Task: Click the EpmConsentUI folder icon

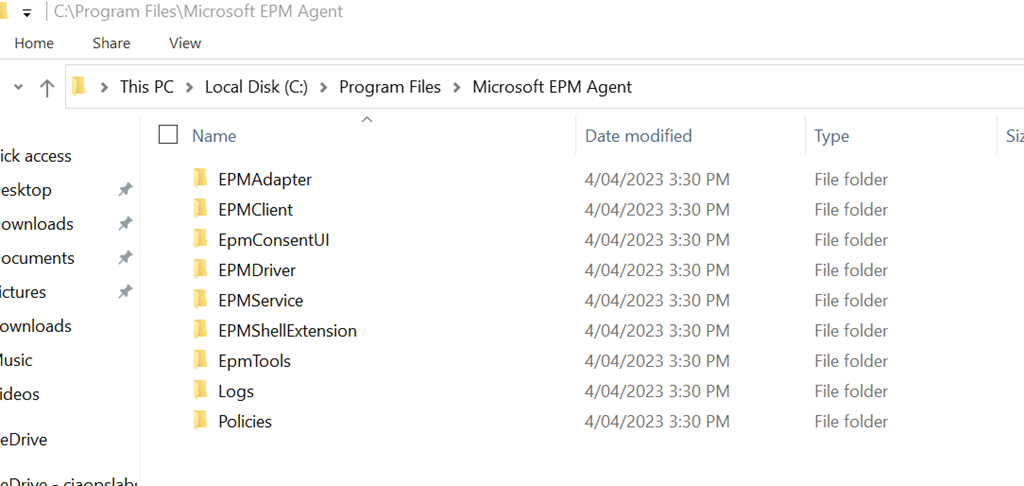Action: tap(200, 240)
